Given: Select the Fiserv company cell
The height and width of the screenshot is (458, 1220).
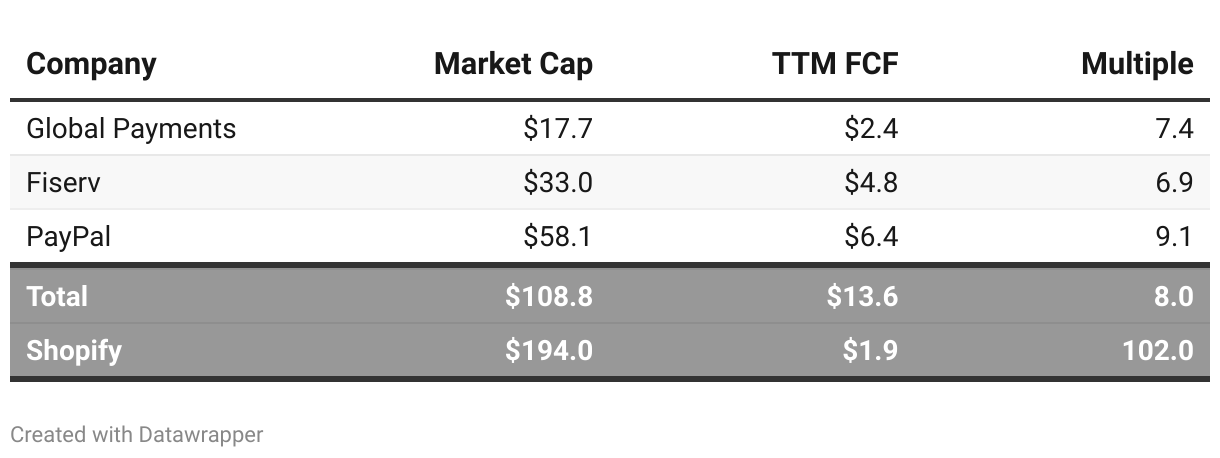Looking at the screenshot, I should click(x=63, y=183).
